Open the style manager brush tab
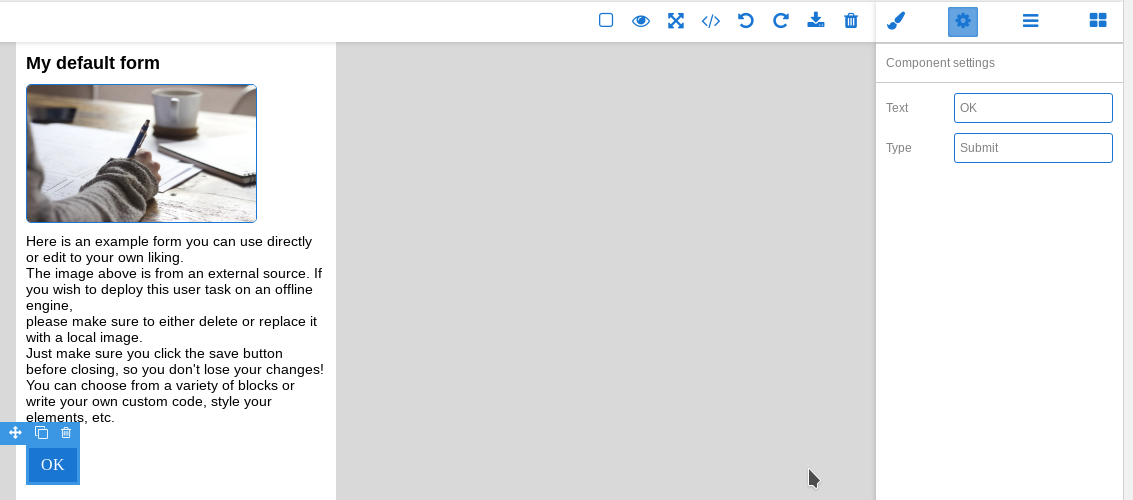The height and width of the screenshot is (500, 1133). pos(896,21)
